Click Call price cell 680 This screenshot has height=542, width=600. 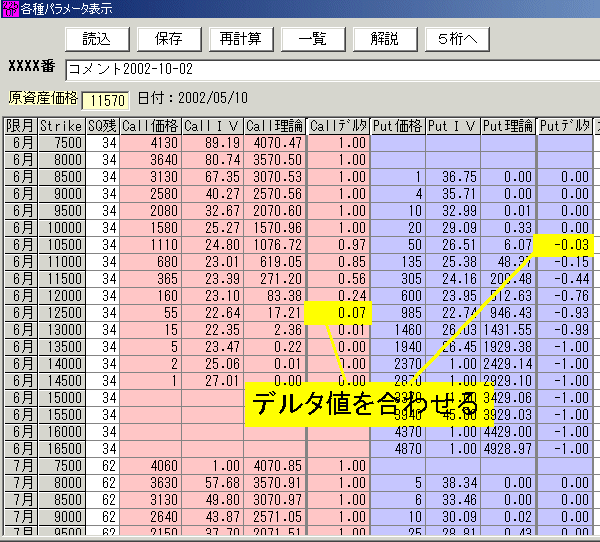[x=150, y=262]
